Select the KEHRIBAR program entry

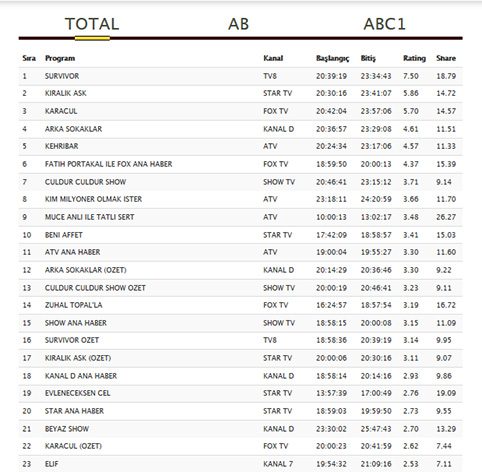pos(62,146)
